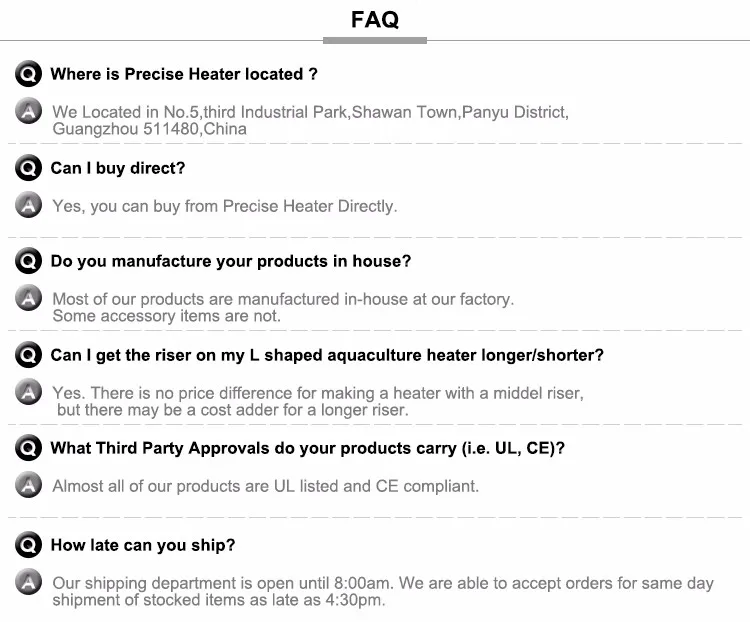Click the A icon beside in-house factory answer
The width and height of the screenshot is (750, 622).
click(28, 299)
